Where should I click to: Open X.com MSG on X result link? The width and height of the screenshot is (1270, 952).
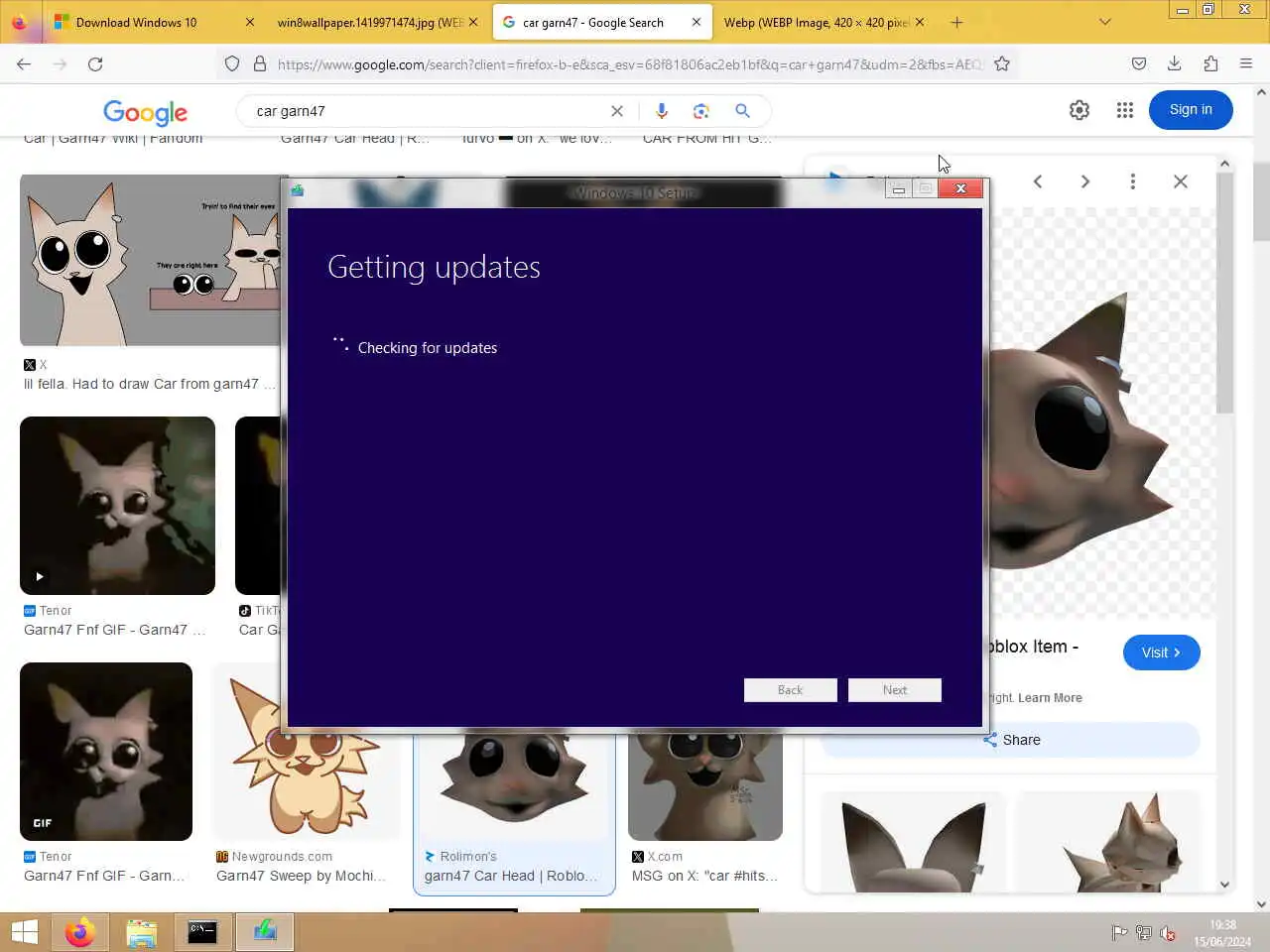pyautogui.click(x=704, y=876)
